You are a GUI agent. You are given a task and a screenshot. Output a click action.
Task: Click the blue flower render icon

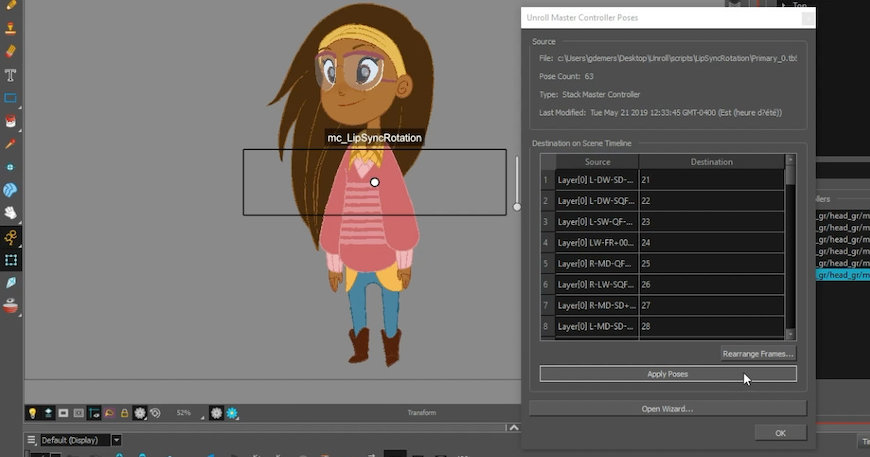(232, 413)
